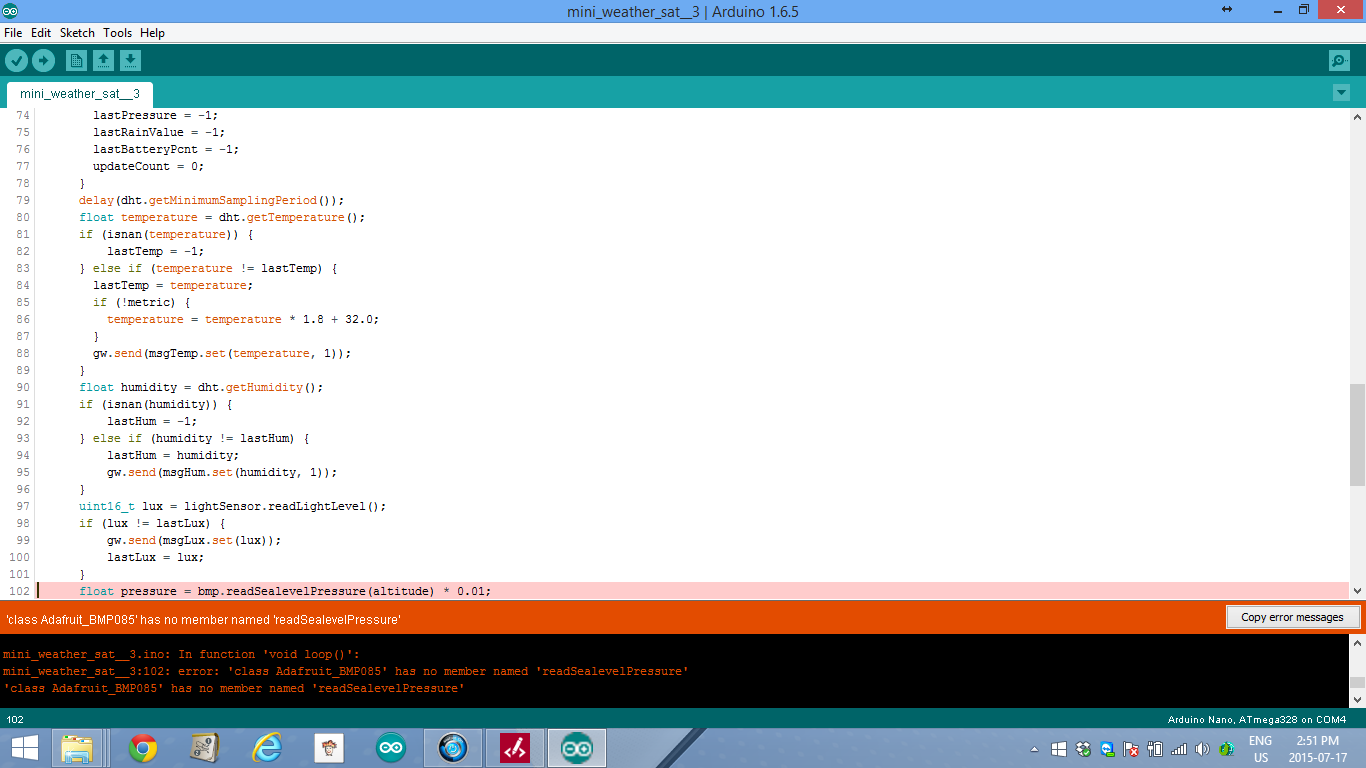Click 'gw.send(msgLux.set(lux));' on line 99
The image size is (1366, 768).
pyautogui.click(x=194, y=540)
